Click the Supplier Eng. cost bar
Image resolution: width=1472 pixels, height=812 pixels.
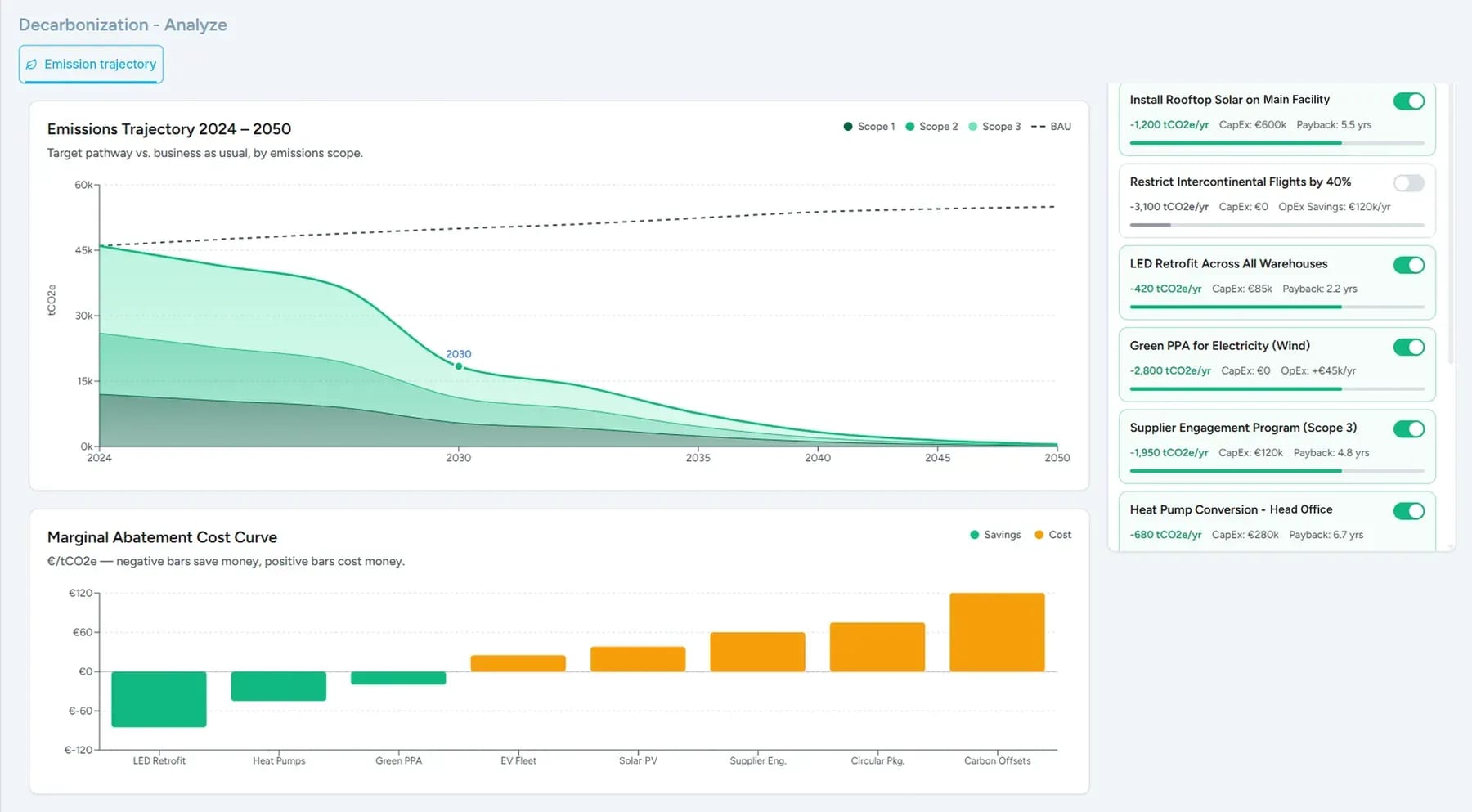[757, 652]
